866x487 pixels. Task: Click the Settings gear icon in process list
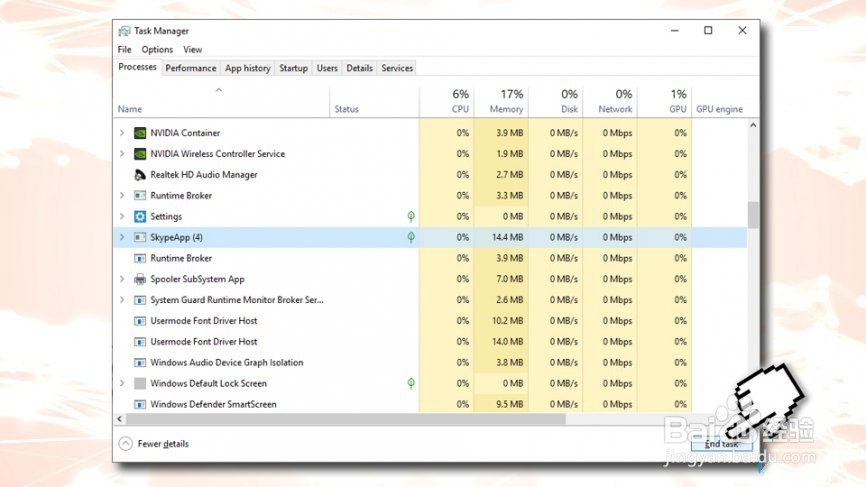coord(140,216)
